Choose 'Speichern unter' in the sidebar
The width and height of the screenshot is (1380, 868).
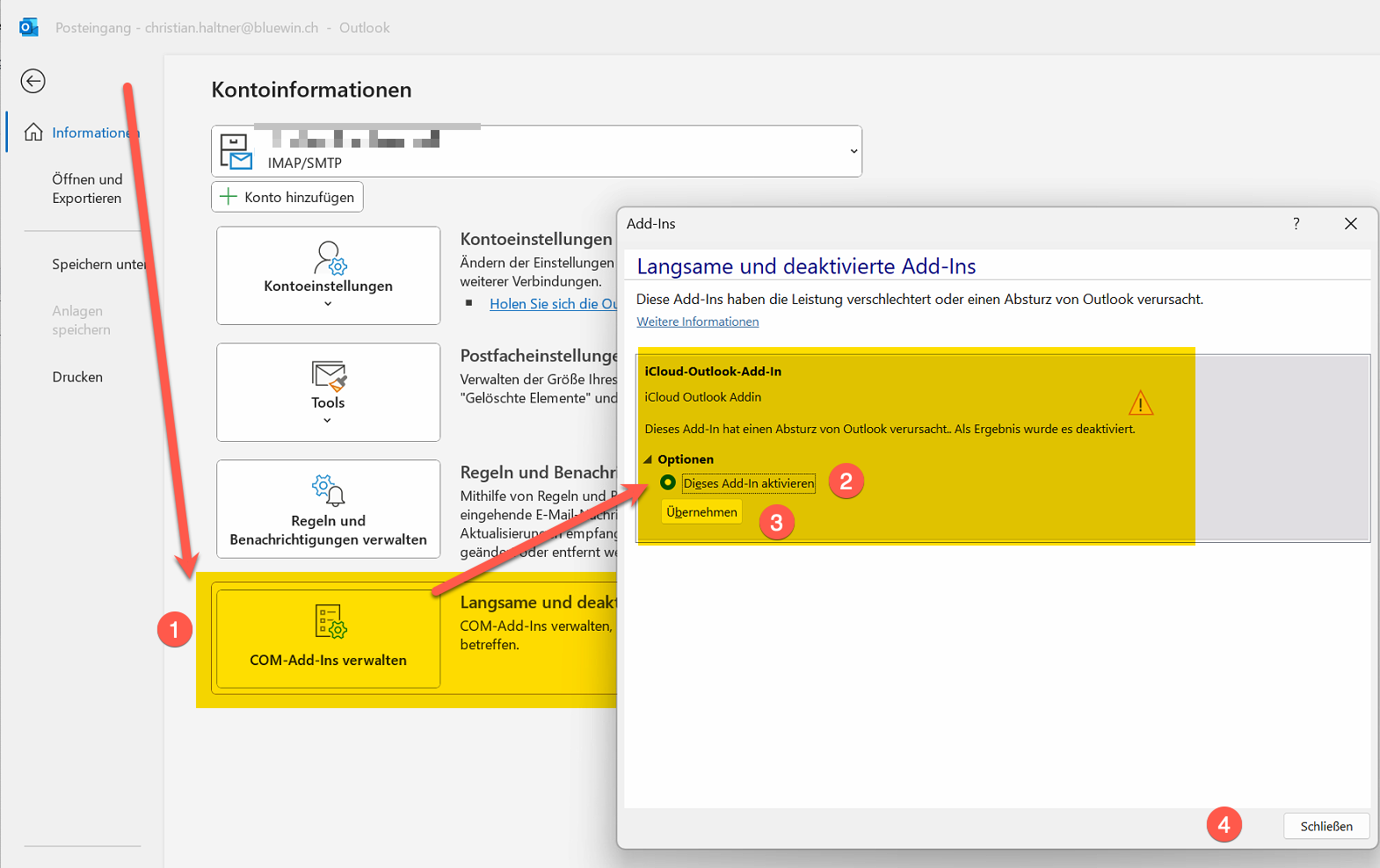point(98,264)
